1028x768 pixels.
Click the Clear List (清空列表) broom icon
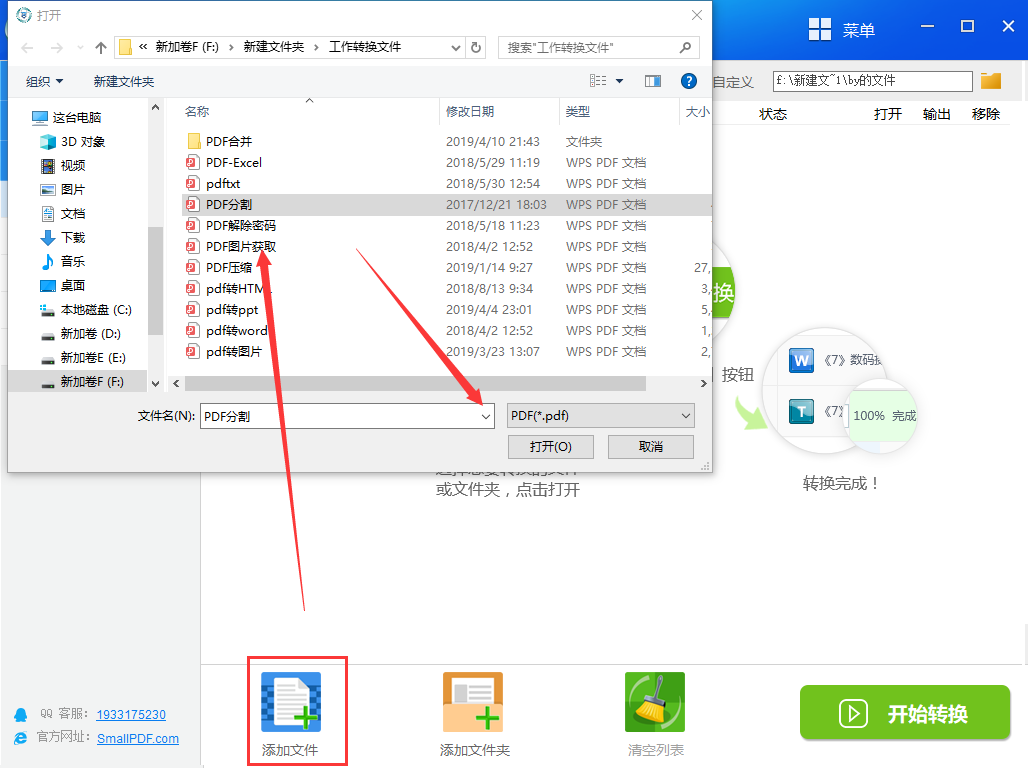tap(654, 702)
